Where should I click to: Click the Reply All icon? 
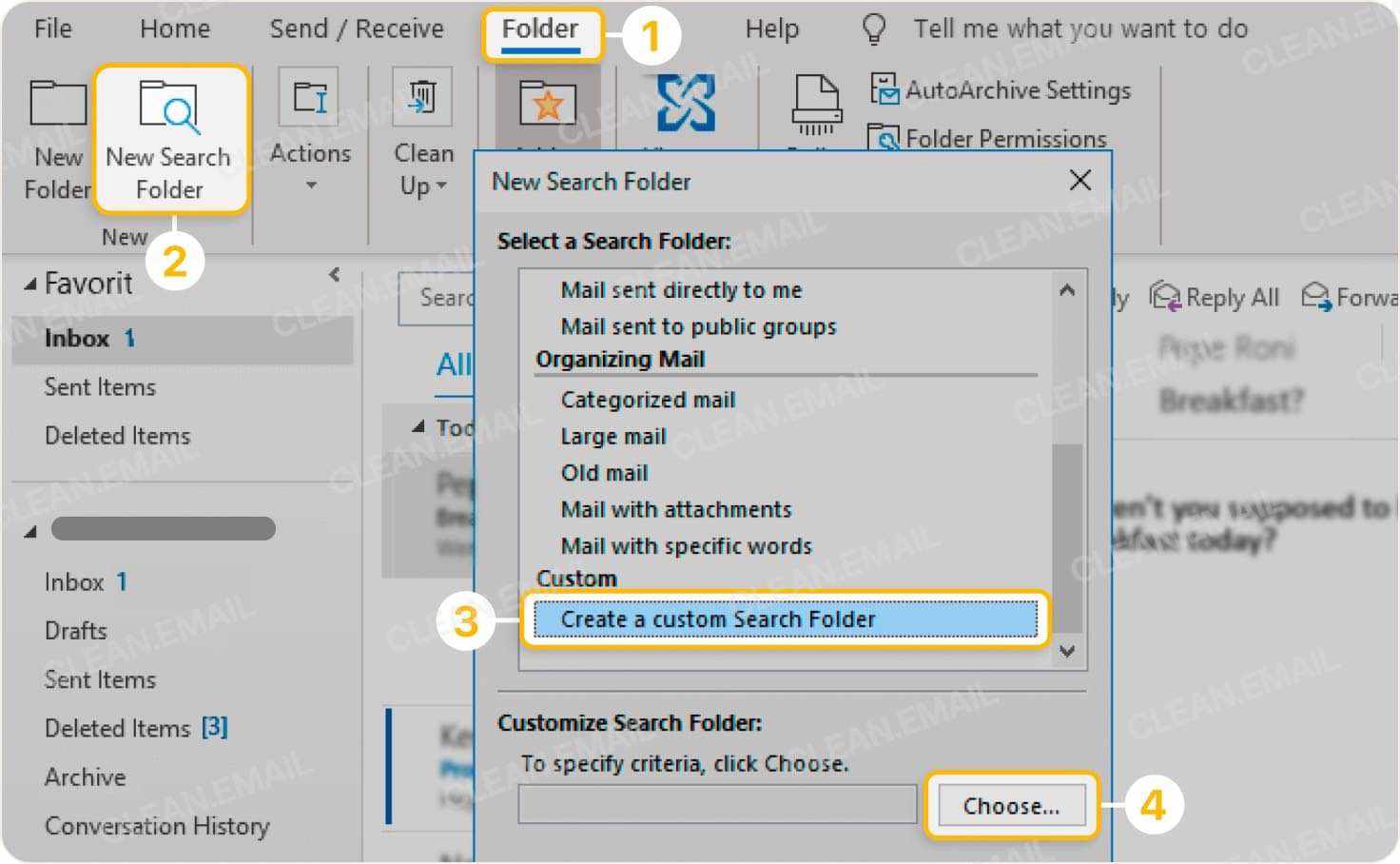pos(1164,296)
